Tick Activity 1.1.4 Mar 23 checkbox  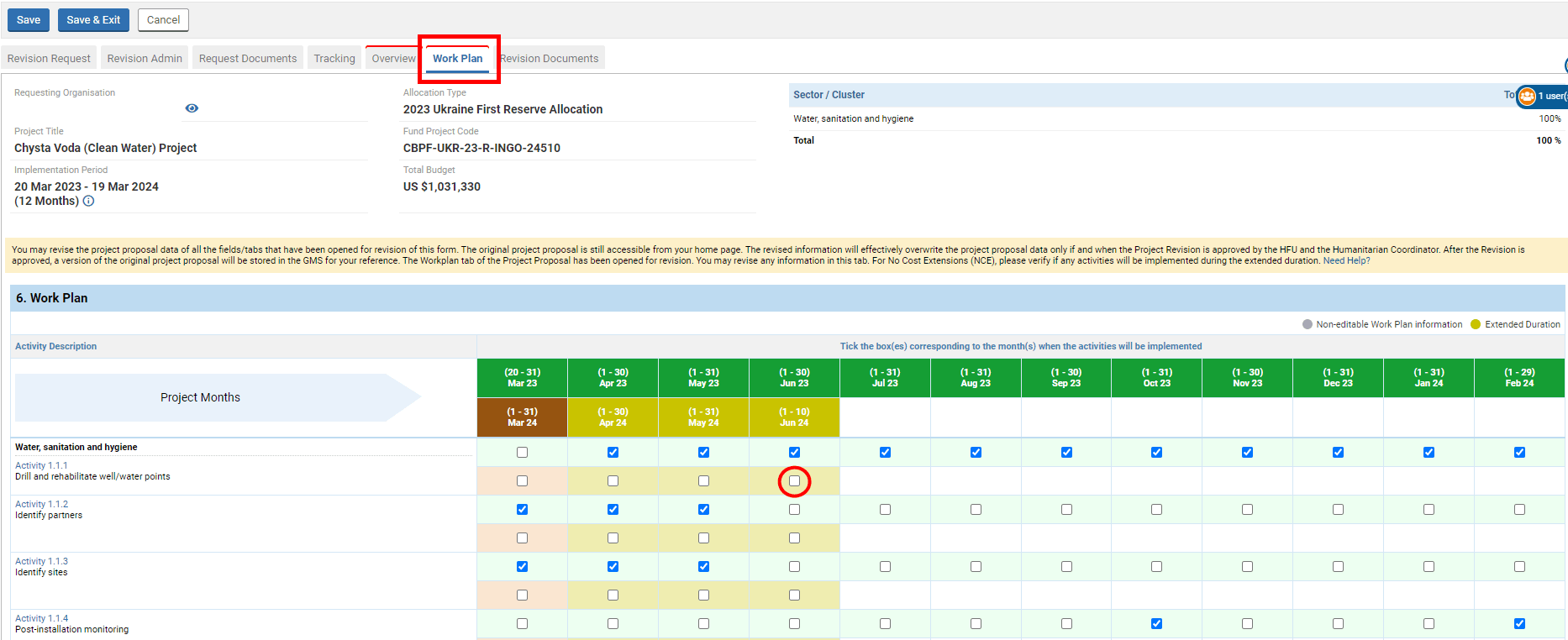coord(522,624)
